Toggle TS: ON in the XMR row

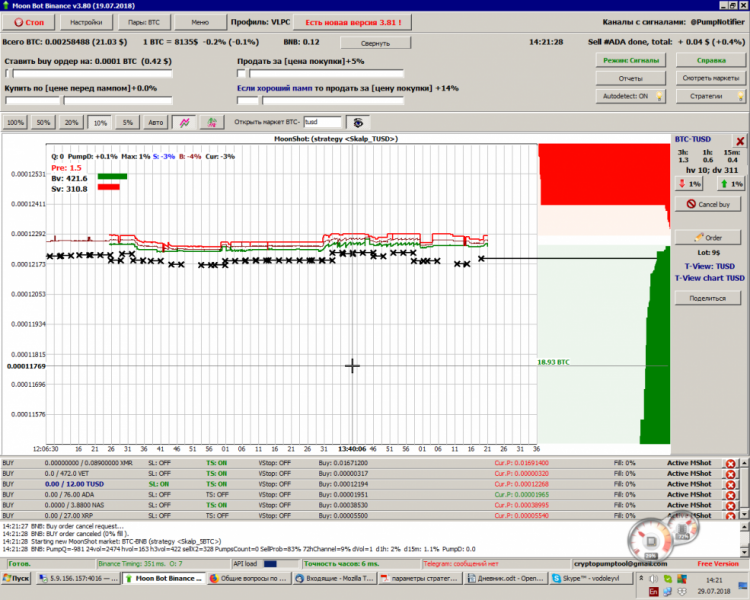tap(216, 463)
